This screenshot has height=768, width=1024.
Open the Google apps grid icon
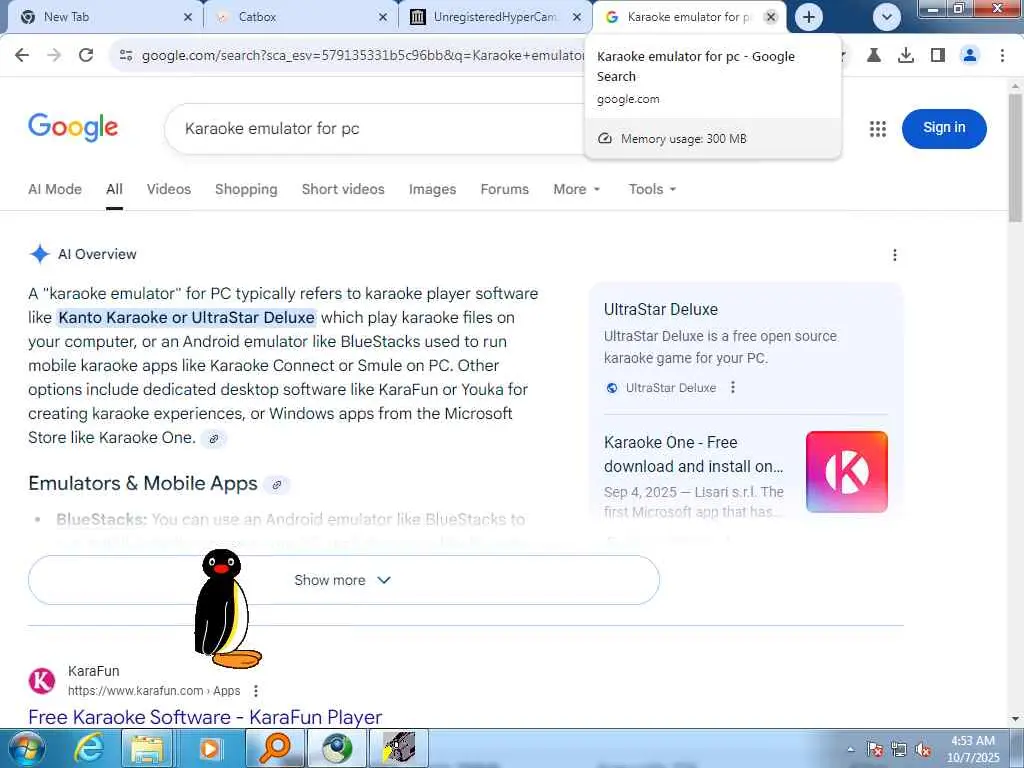[878, 129]
